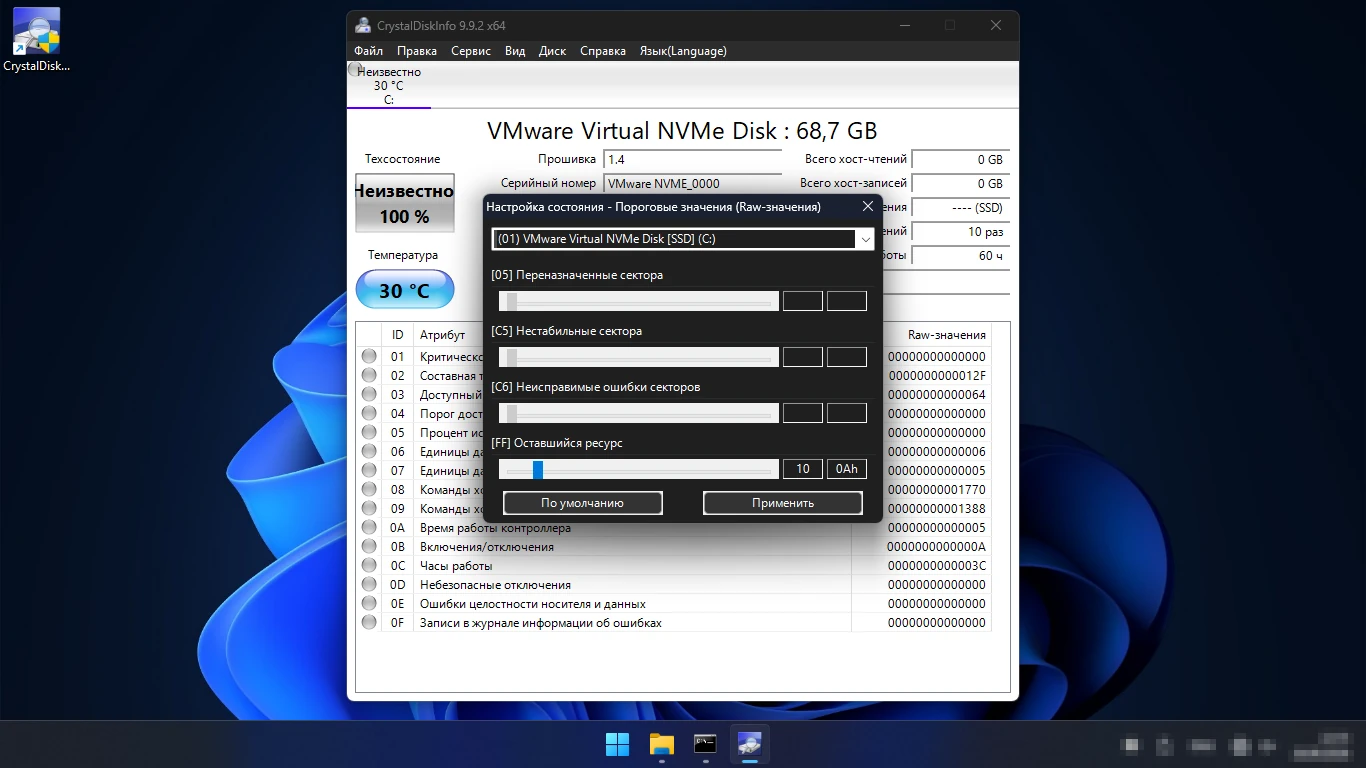Open the Сервис menu

click(471, 51)
